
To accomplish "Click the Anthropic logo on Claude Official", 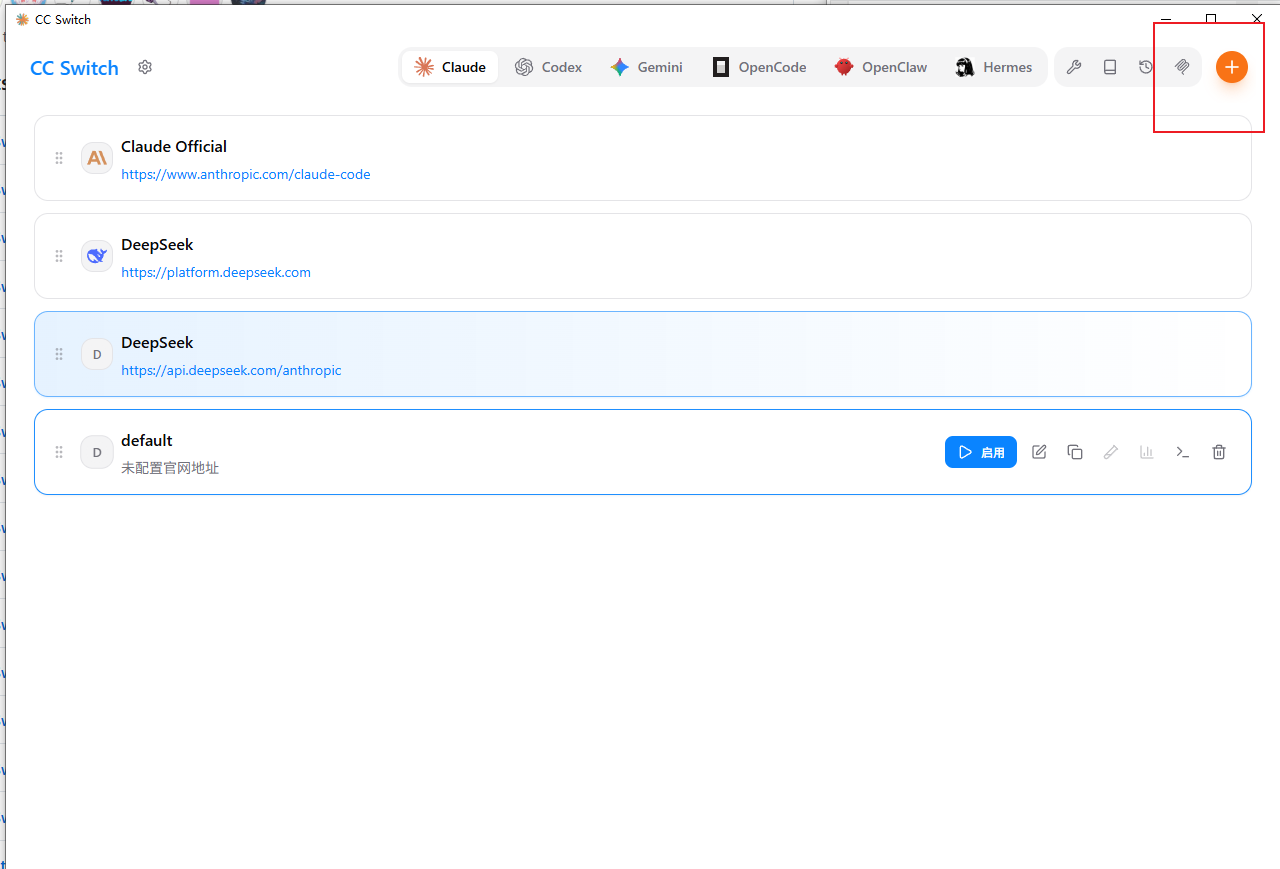I will pos(97,158).
